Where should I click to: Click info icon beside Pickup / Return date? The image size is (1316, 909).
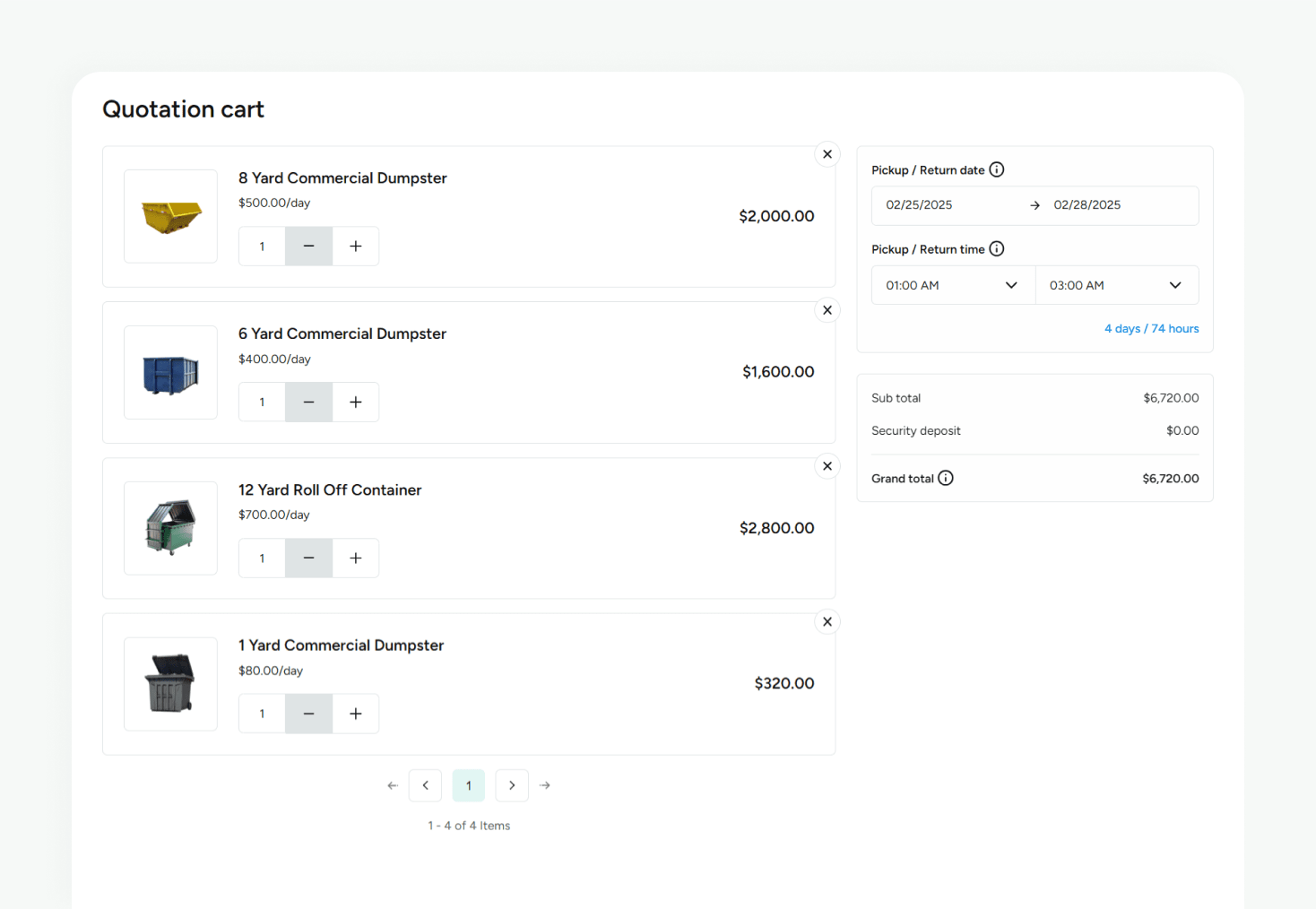point(997,169)
